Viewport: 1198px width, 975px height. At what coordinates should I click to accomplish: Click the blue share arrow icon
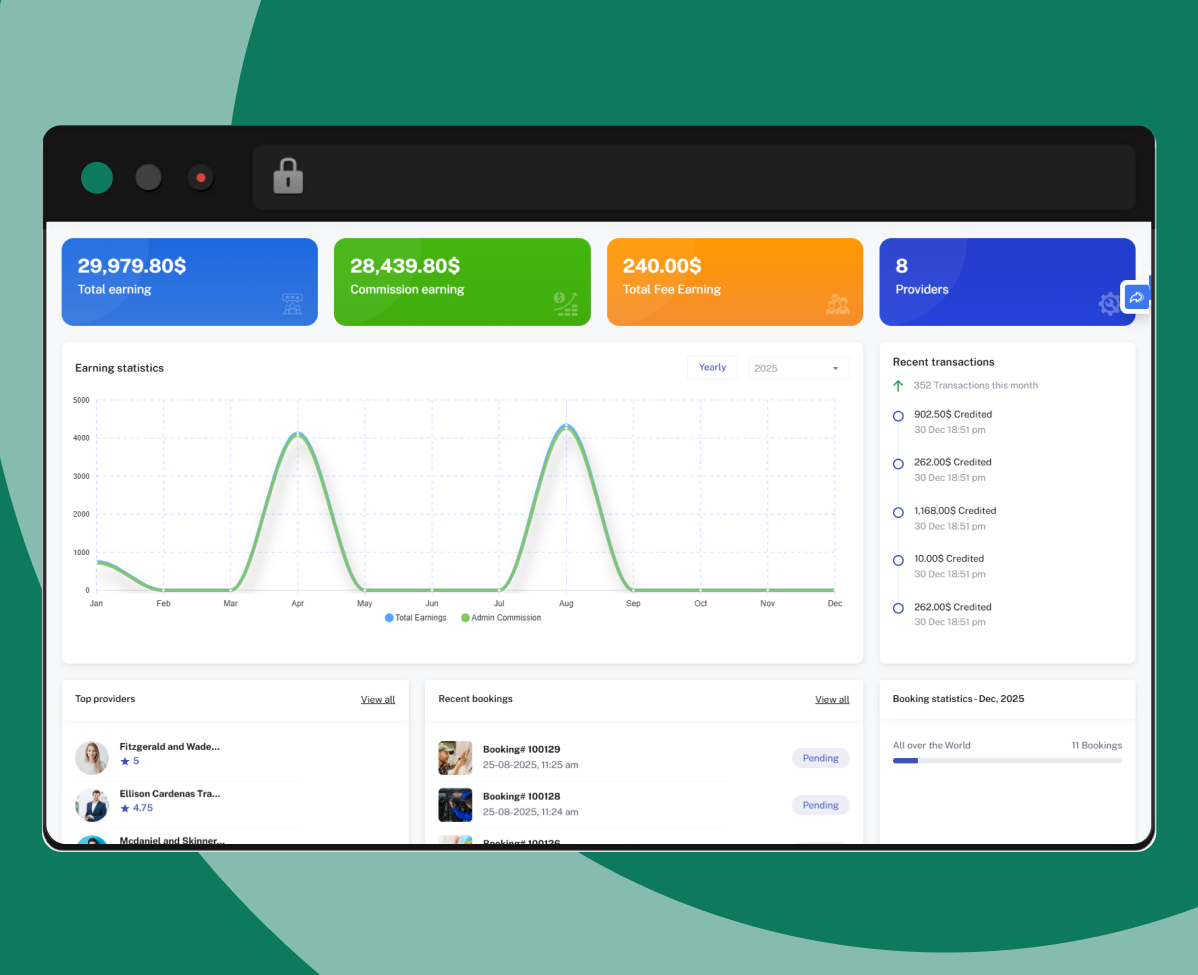[1136, 297]
